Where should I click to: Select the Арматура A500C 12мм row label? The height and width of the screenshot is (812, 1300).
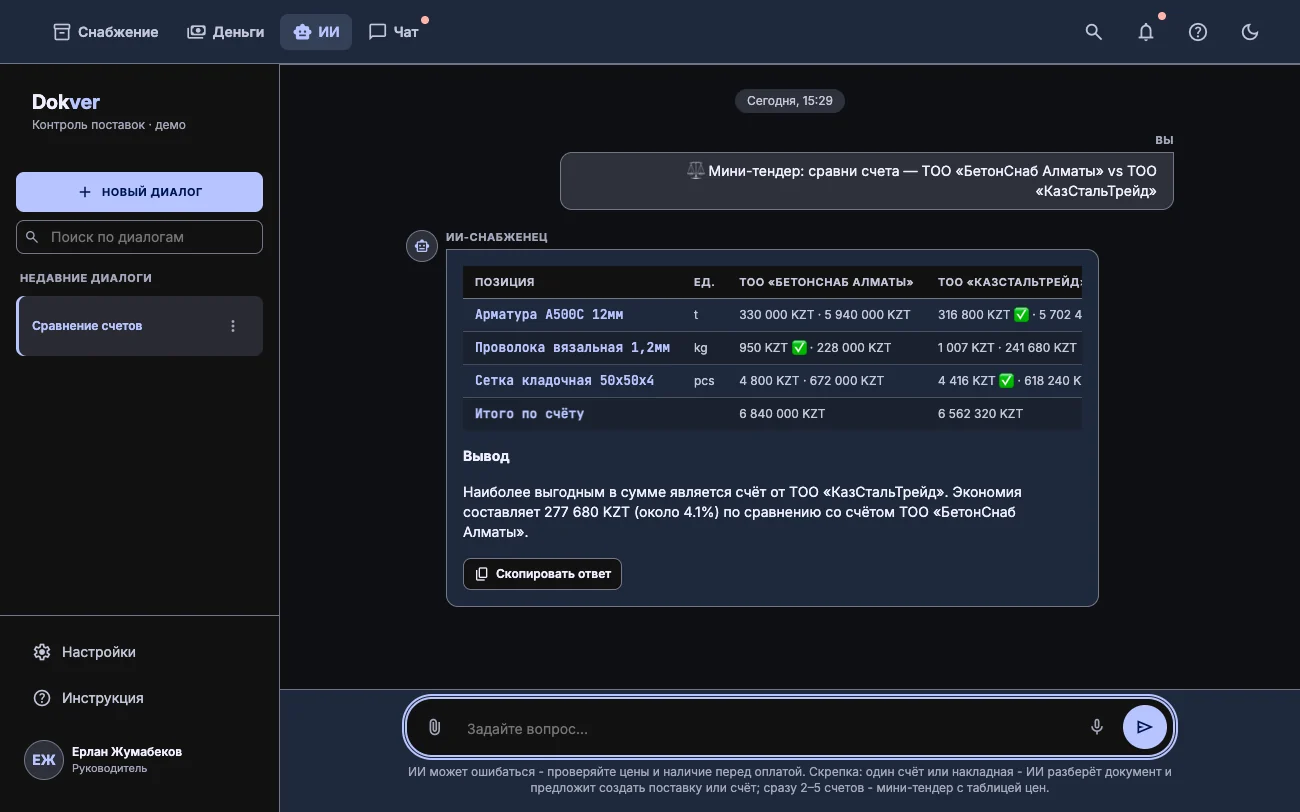coord(549,315)
